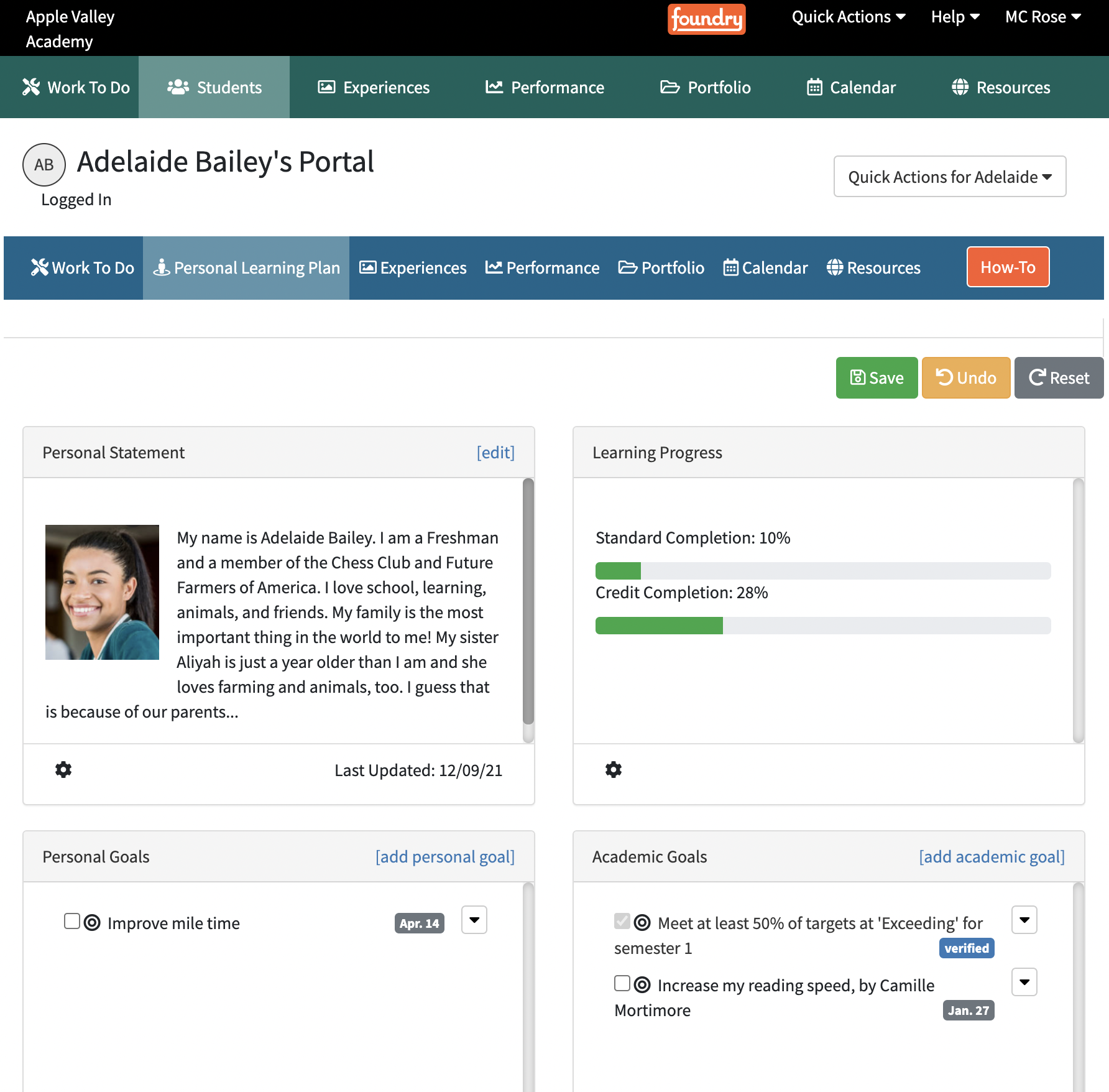Expand Quick Actions for Adelaide dropdown
Image resolution: width=1109 pixels, height=1092 pixels.
(x=949, y=176)
